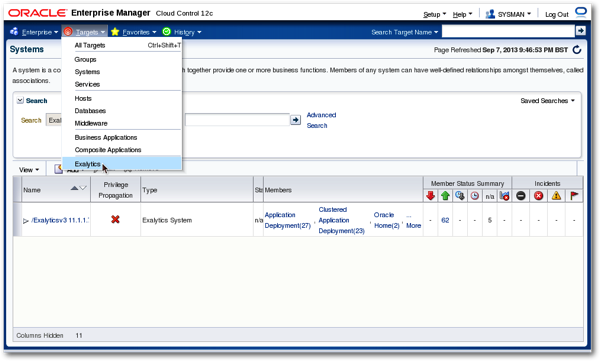Image resolution: width=600 pixels, height=361 pixels.
Task: Select Business Applications menu entry
Action: [106, 137]
